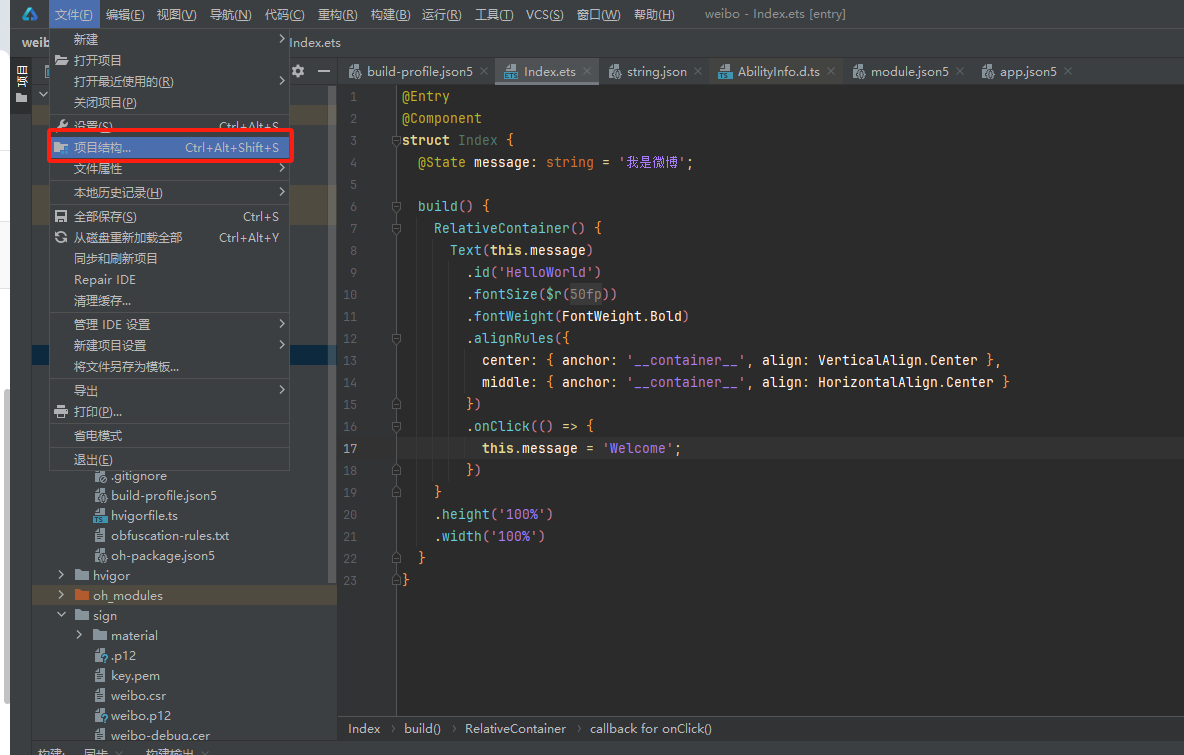Image resolution: width=1184 pixels, height=755 pixels.
Task: Choose 关闭项目 from the File menu
Action: (x=170, y=103)
